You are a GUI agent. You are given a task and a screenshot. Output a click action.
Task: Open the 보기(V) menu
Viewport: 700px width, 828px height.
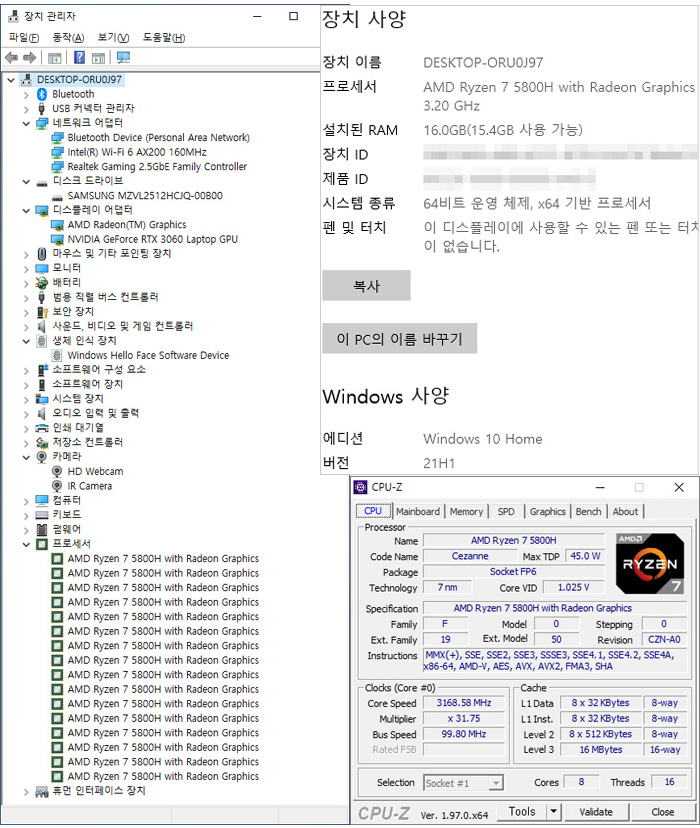coord(113,37)
